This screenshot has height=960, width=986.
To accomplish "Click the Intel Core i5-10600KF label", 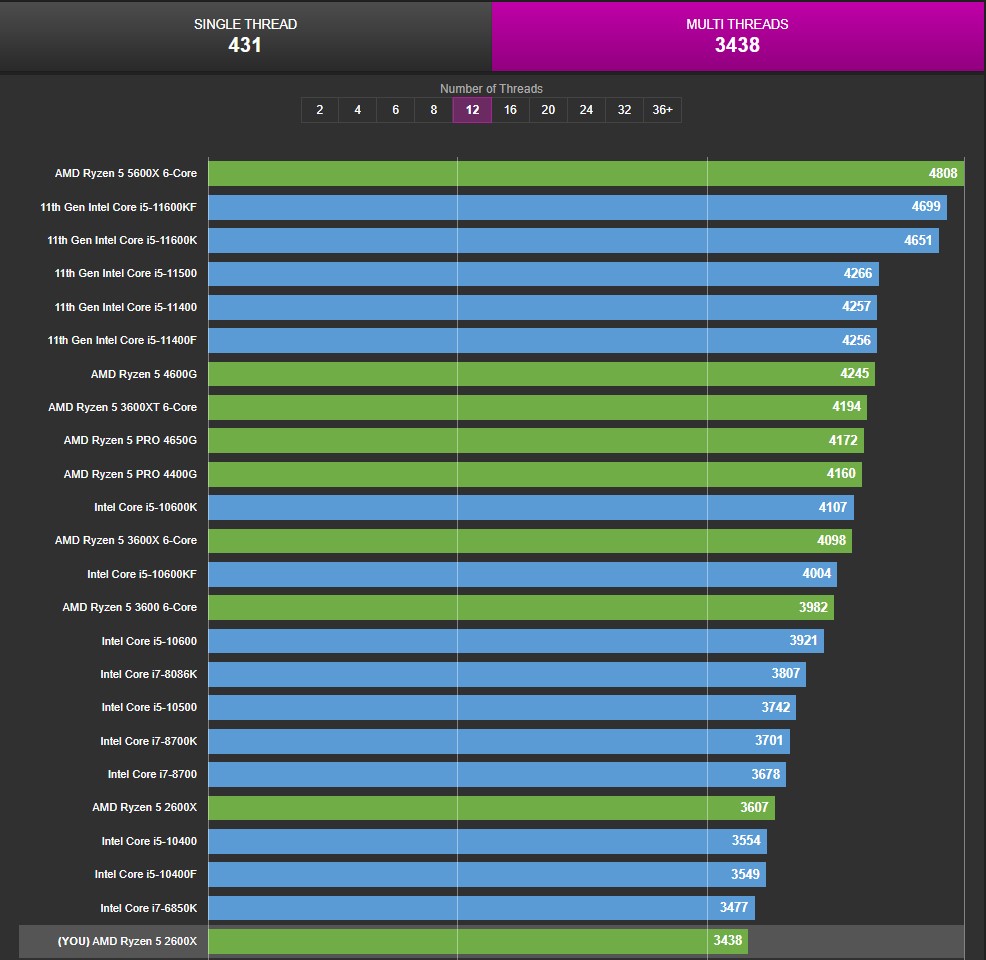I will [142, 574].
